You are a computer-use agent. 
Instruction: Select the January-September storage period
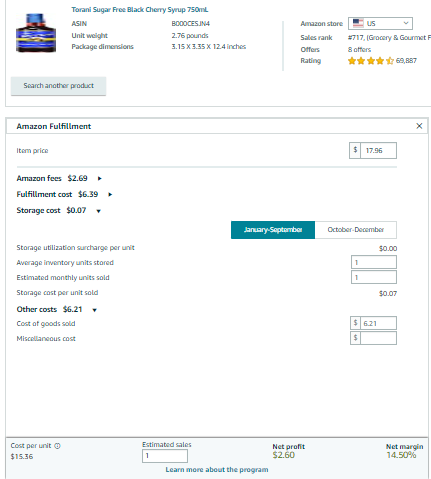pos(273,230)
